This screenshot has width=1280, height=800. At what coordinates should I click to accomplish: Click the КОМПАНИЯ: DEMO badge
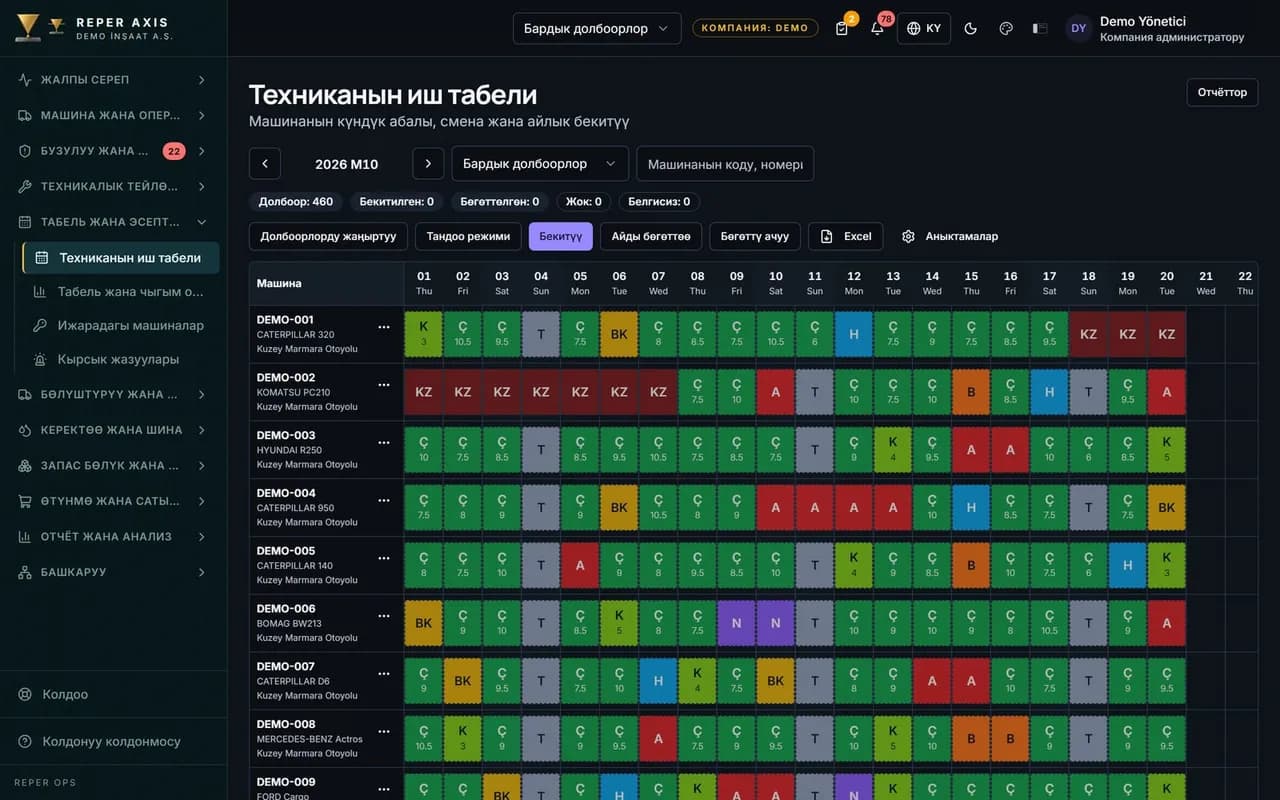(755, 28)
